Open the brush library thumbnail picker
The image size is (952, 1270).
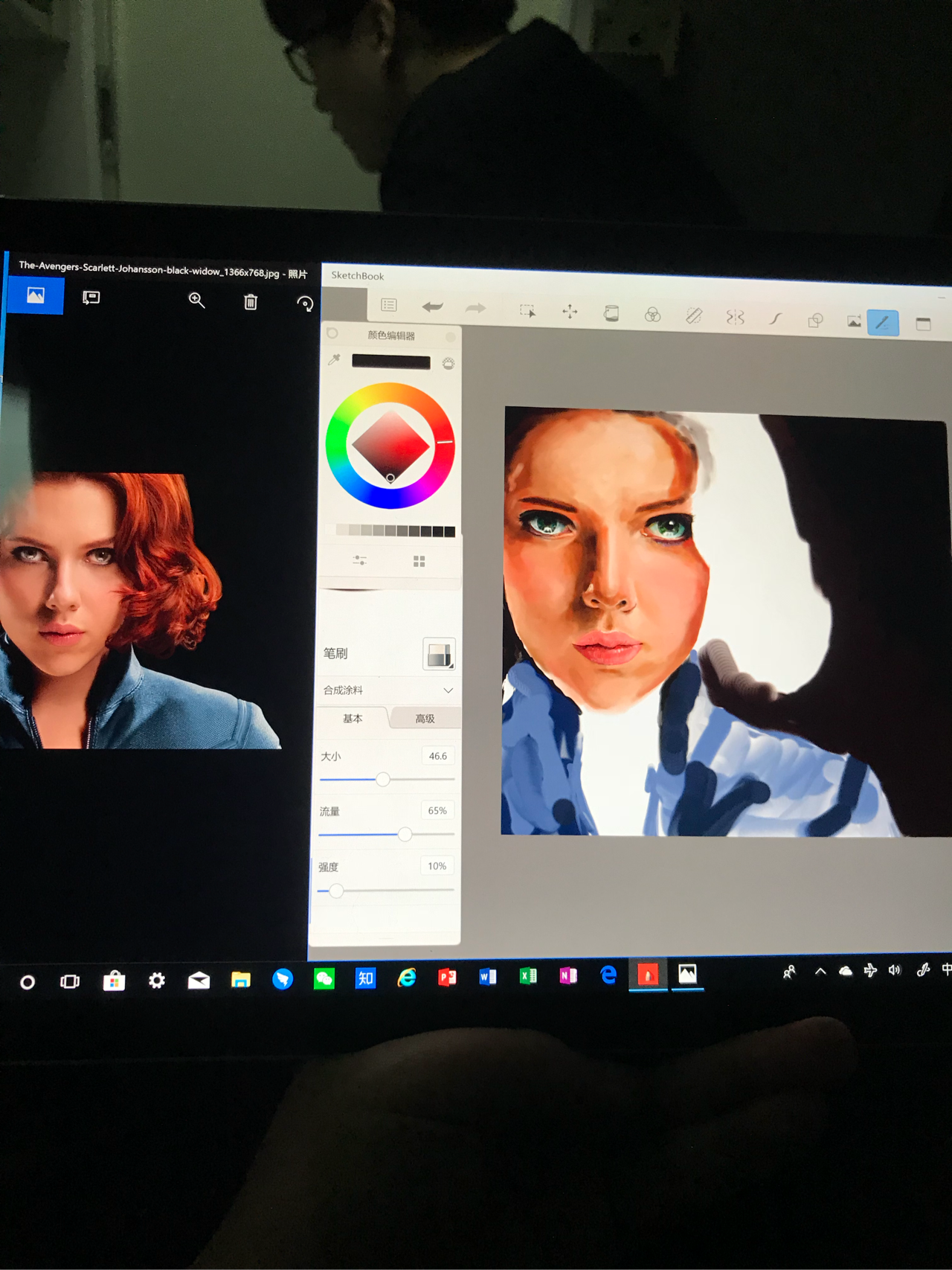click(439, 654)
